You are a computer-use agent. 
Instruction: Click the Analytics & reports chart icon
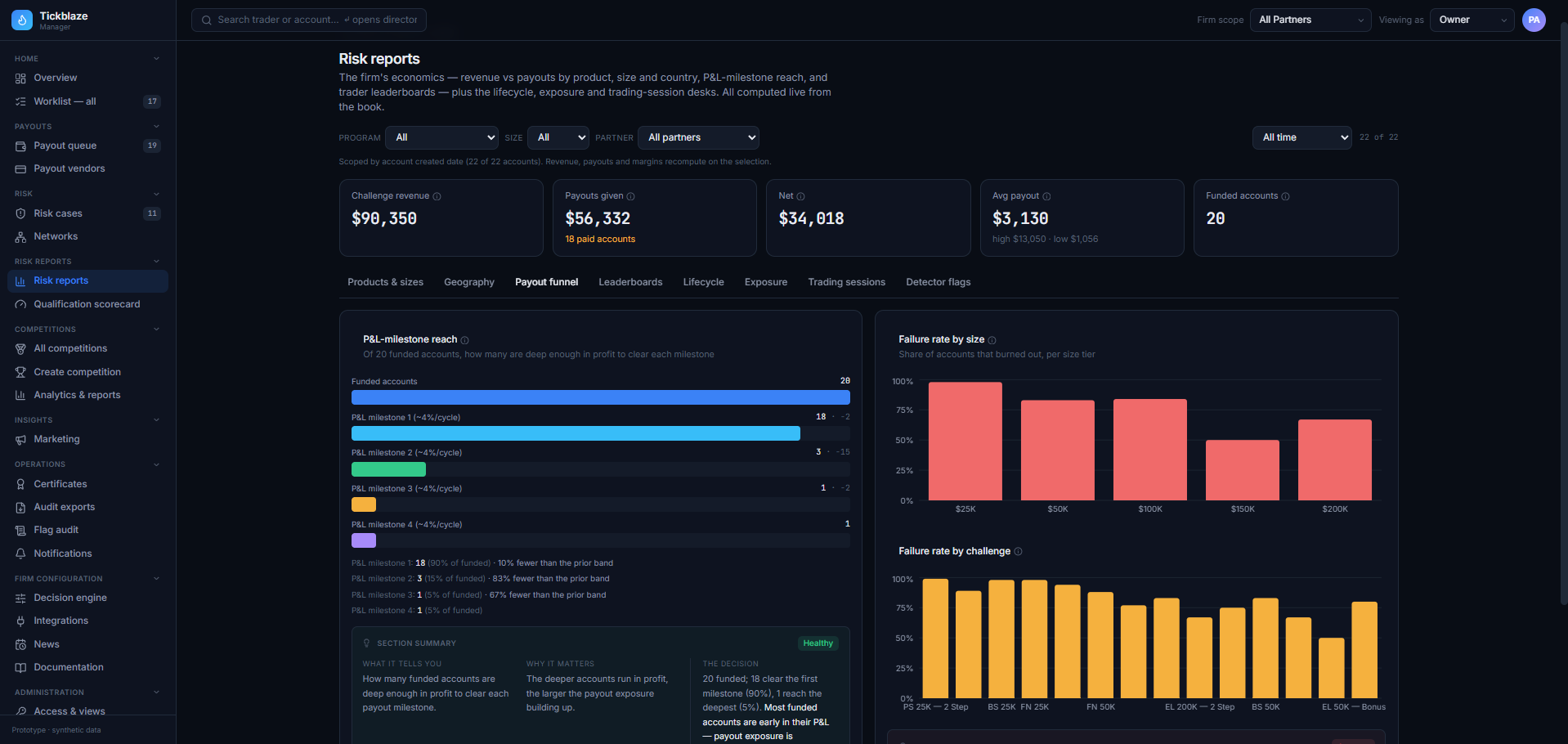pyautogui.click(x=20, y=395)
